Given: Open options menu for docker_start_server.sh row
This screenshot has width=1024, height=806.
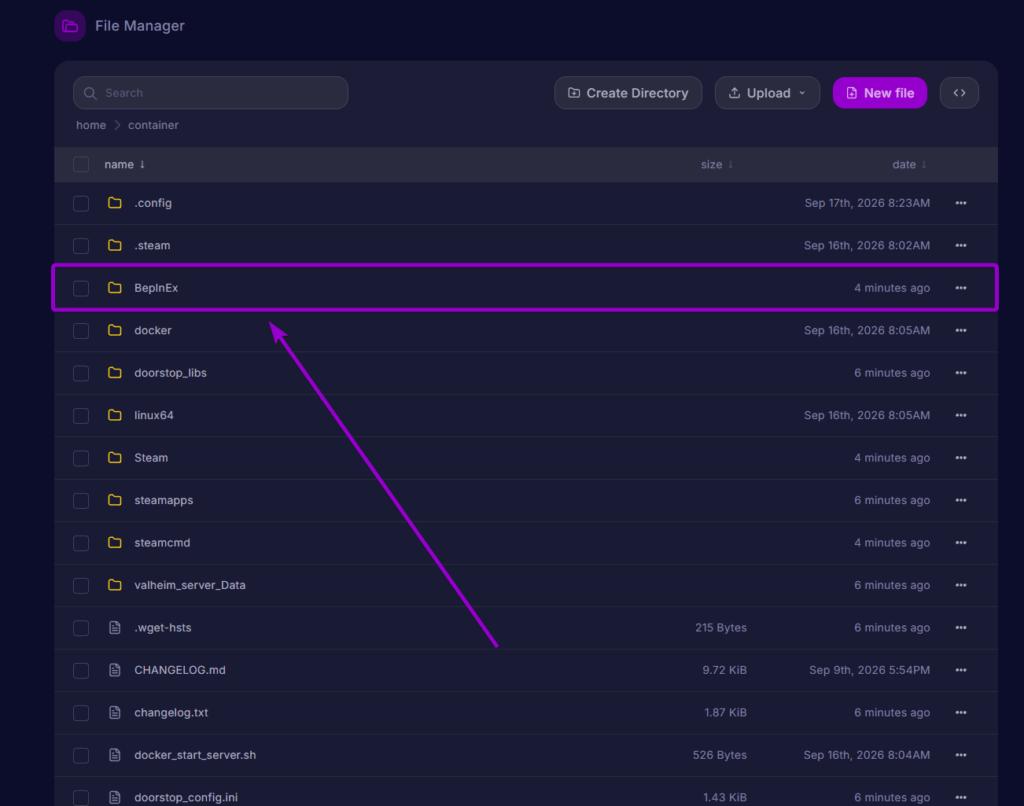Looking at the screenshot, I should (x=961, y=755).
